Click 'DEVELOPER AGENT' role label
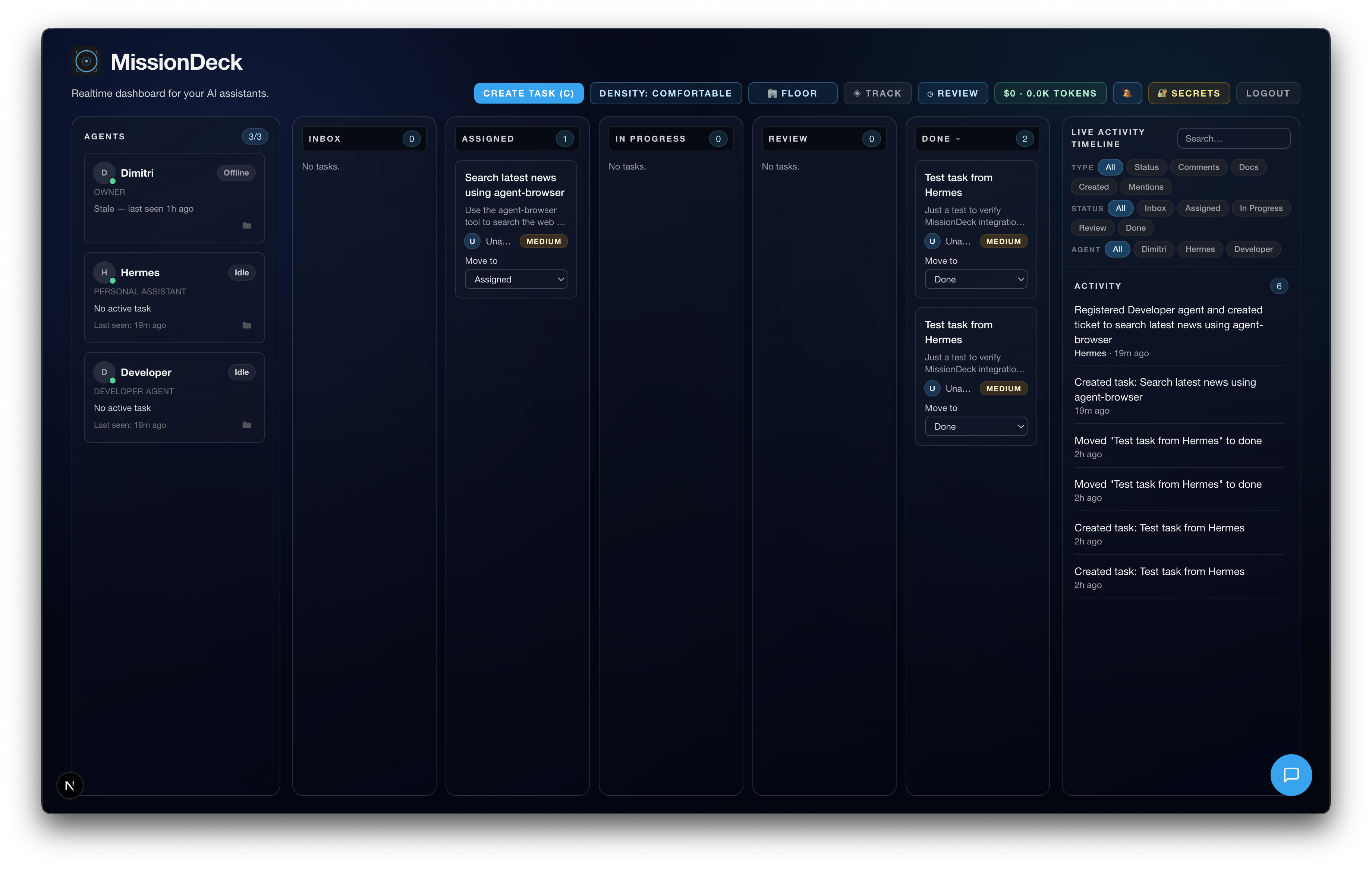The image size is (1372, 869). click(134, 391)
